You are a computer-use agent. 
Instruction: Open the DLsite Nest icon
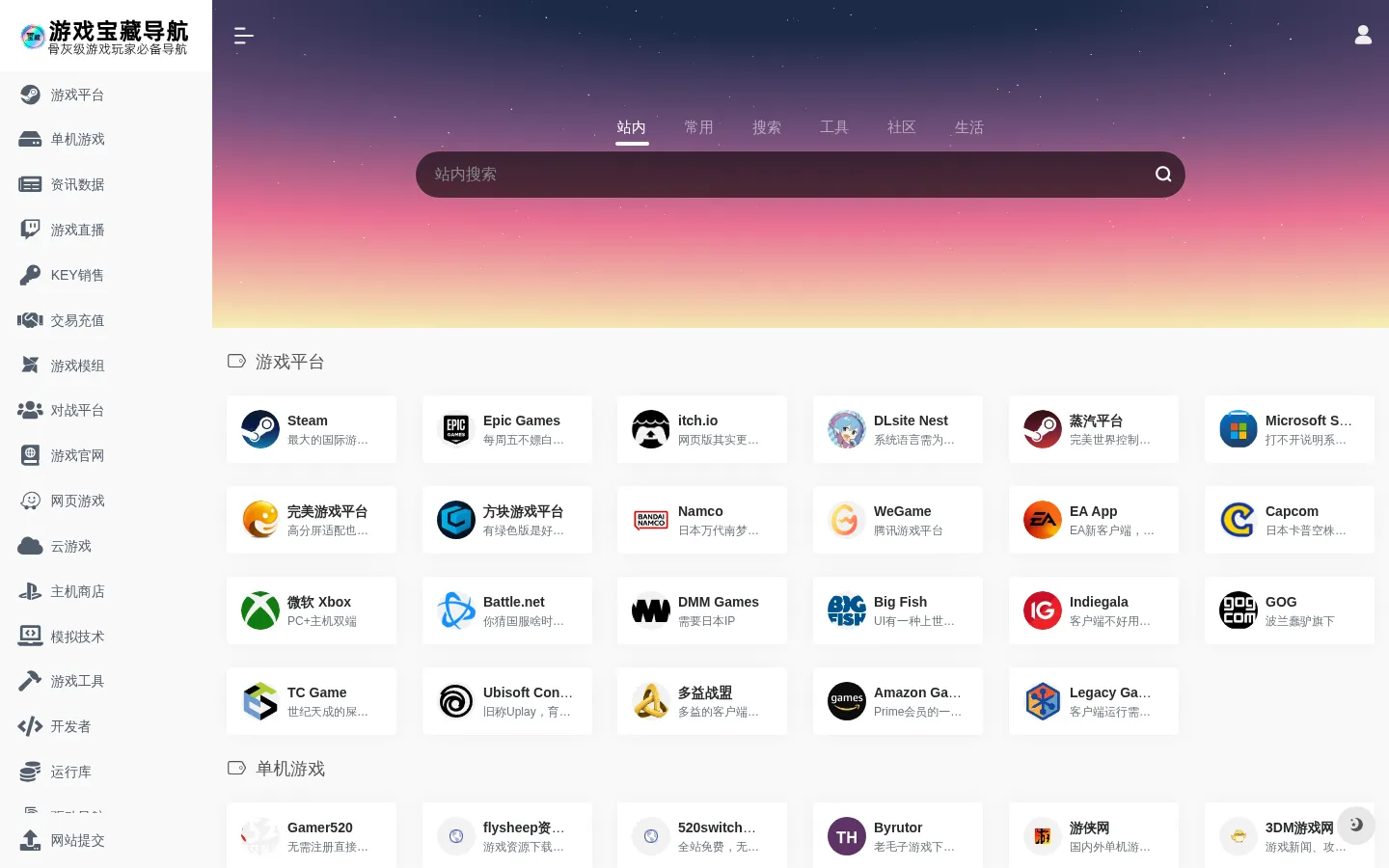[847, 429]
